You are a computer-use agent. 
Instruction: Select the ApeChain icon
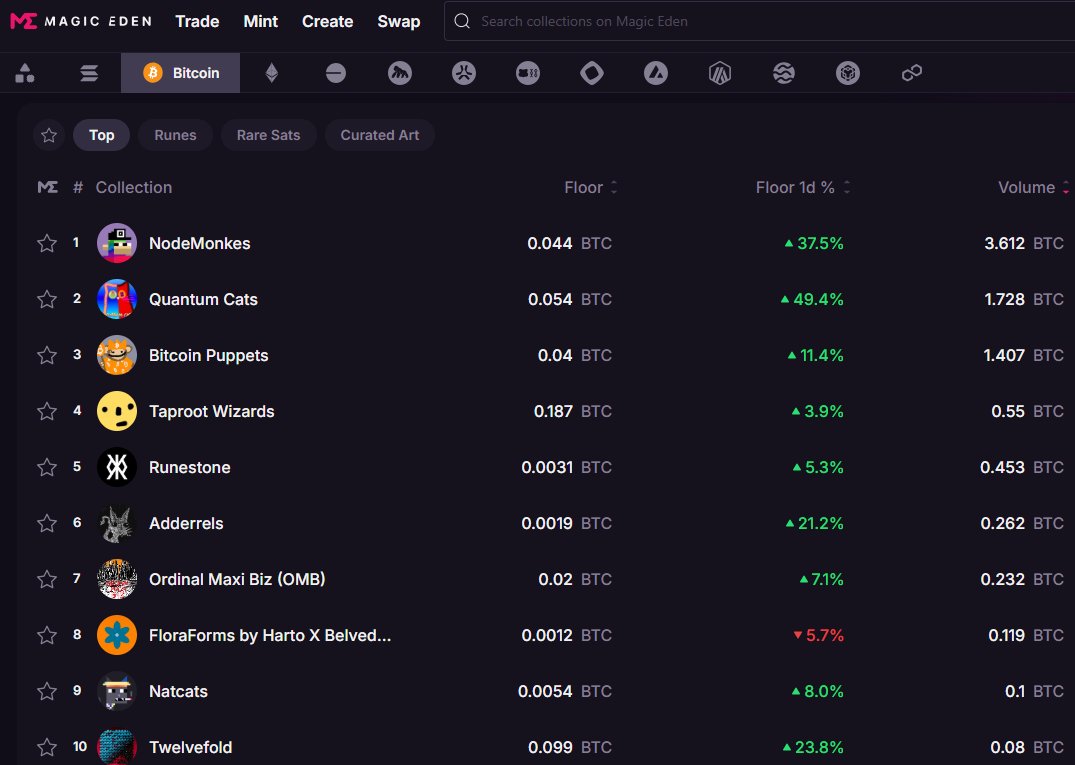point(528,73)
